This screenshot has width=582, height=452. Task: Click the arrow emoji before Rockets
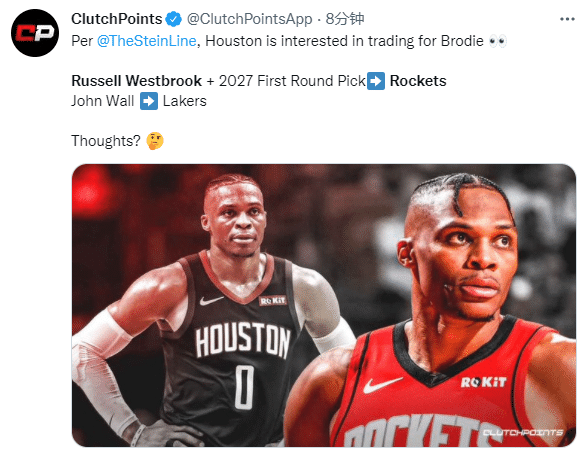(376, 81)
